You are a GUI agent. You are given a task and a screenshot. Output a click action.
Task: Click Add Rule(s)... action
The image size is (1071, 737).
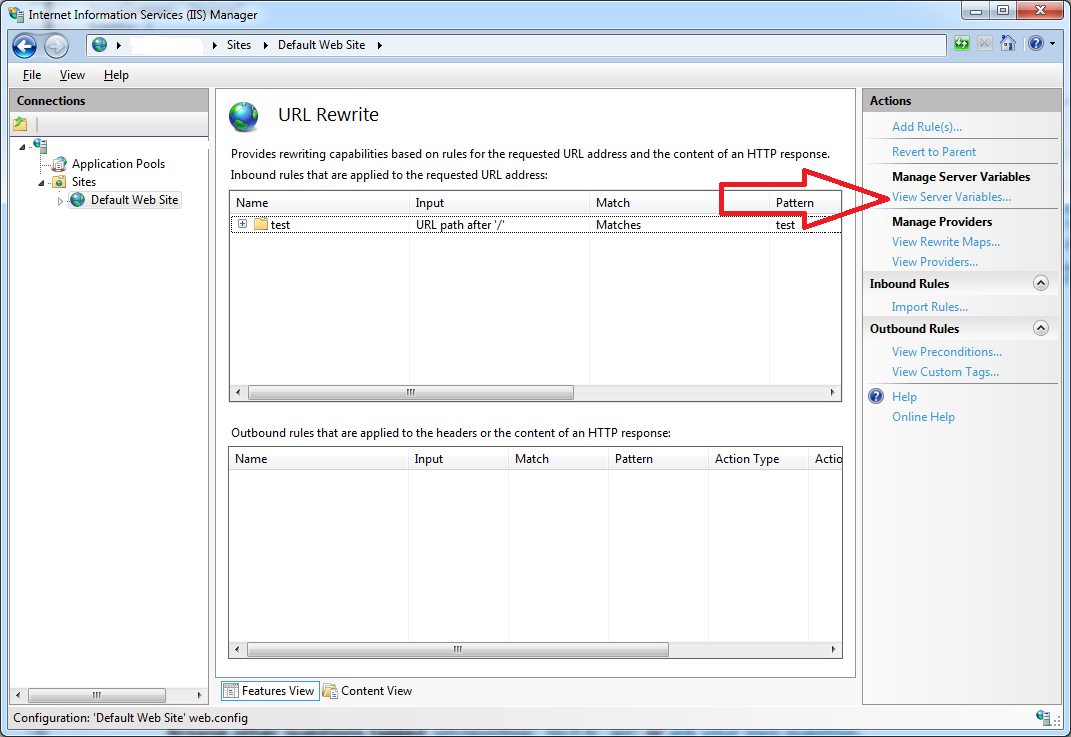[927, 126]
